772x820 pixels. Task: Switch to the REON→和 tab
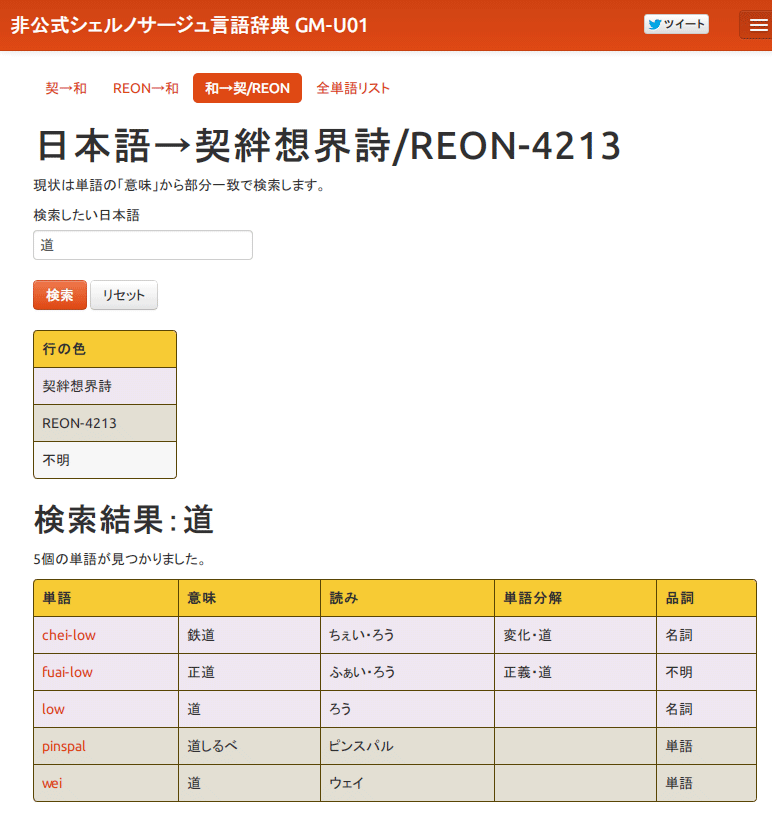pyautogui.click(x=146, y=88)
